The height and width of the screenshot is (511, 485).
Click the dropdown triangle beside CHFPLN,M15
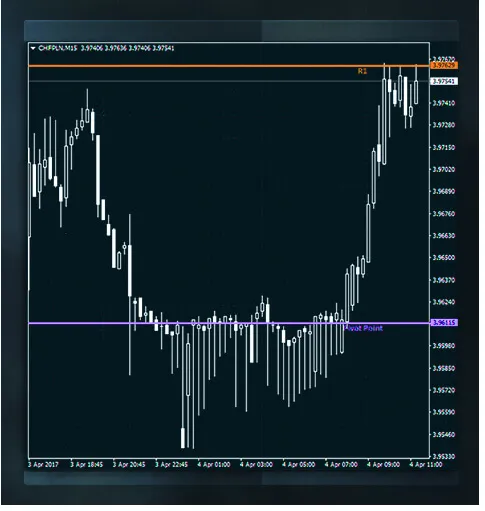click(x=33, y=49)
